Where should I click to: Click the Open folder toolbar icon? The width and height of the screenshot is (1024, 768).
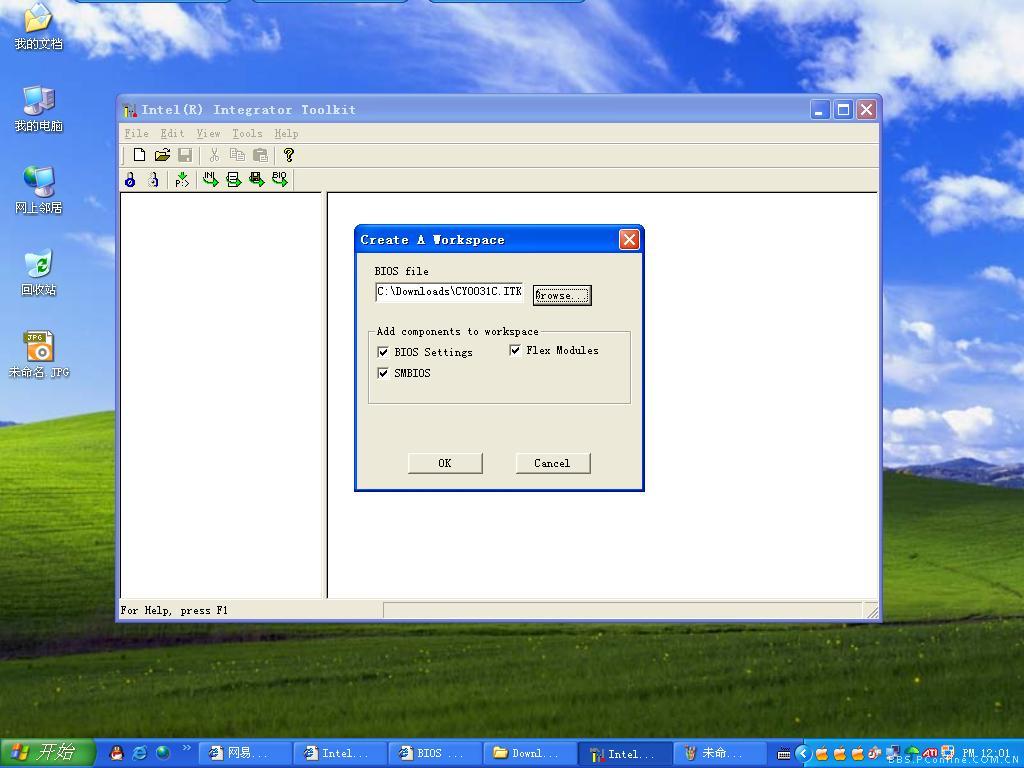[x=162, y=155]
